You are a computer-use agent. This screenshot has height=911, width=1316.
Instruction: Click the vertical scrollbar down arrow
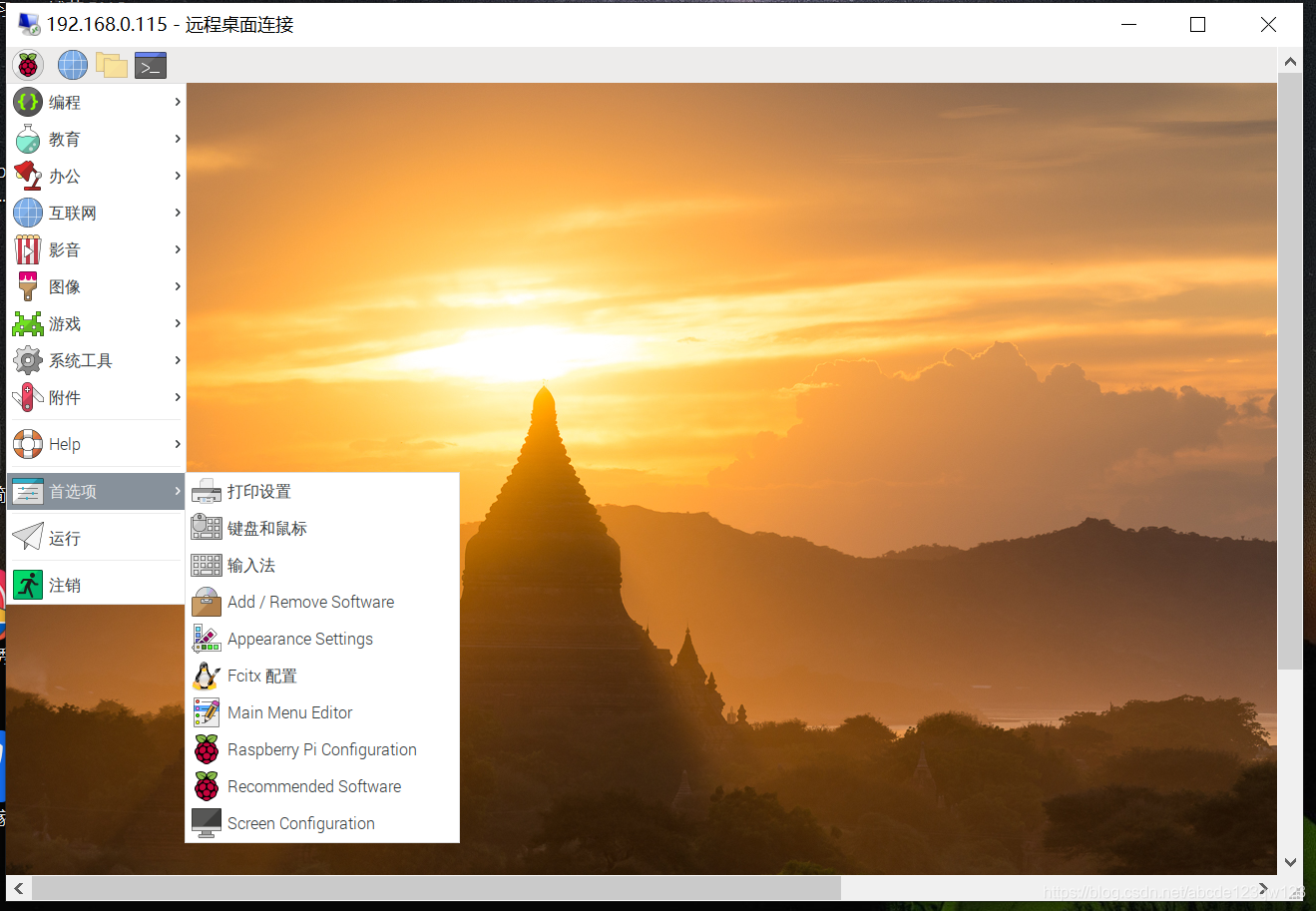click(x=1290, y=862)
